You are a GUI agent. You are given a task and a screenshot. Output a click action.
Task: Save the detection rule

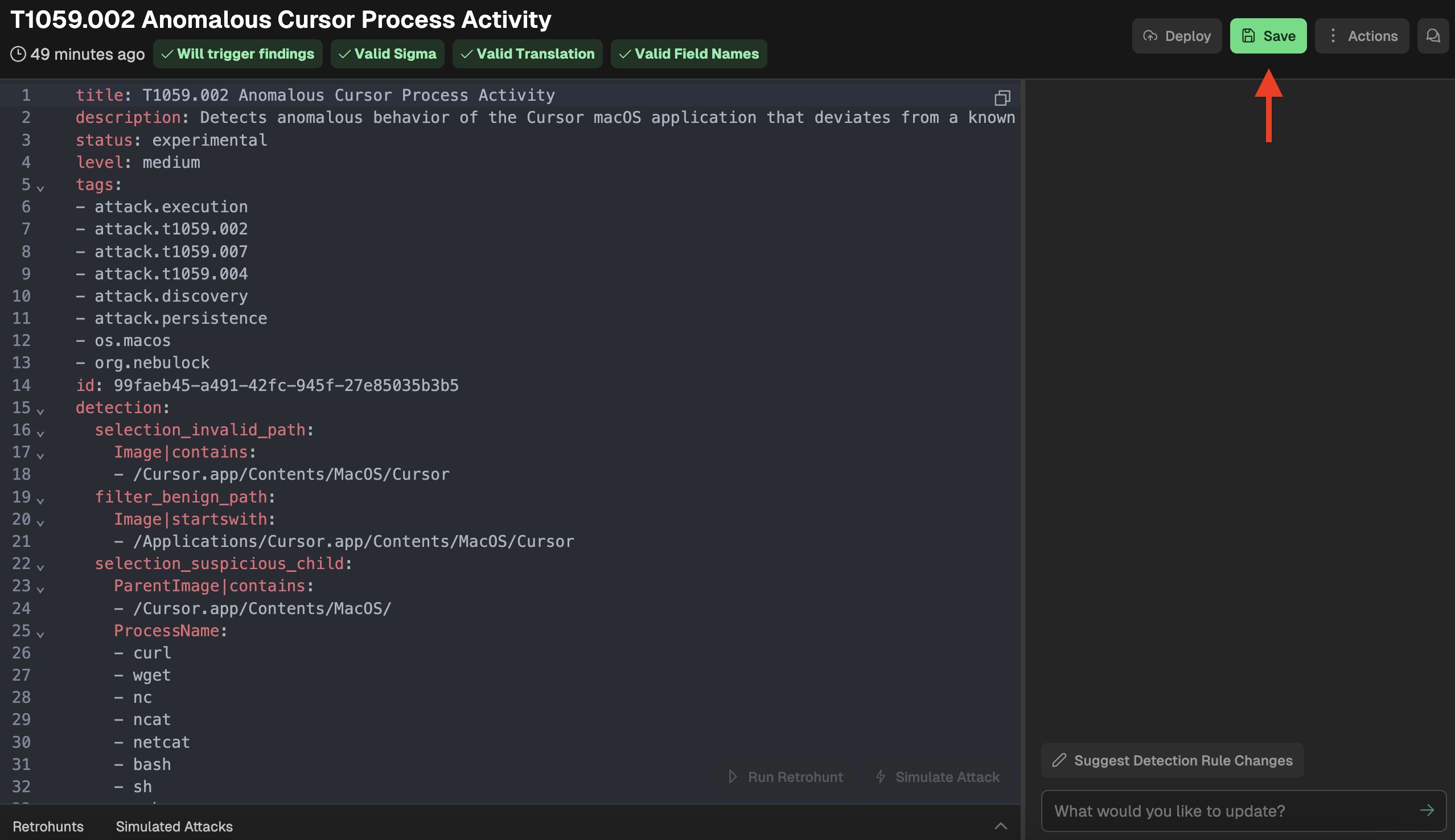1268,36
